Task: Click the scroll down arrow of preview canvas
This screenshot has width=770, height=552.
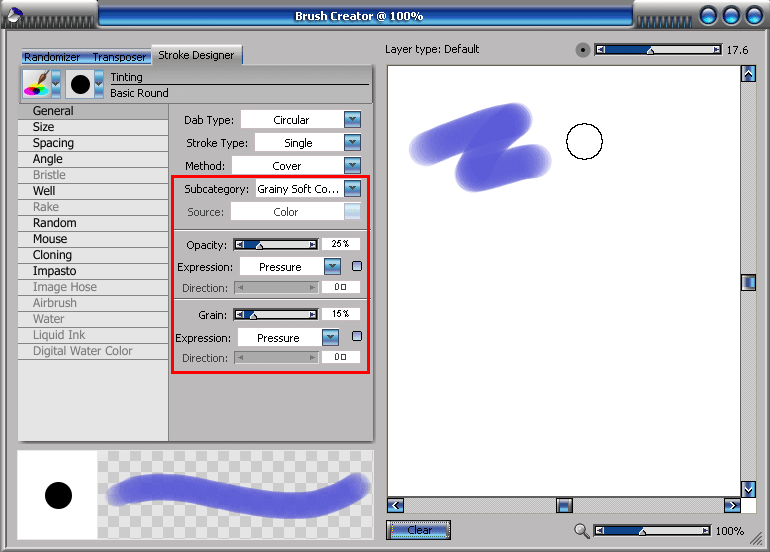Action: click(x=748, y=489)
